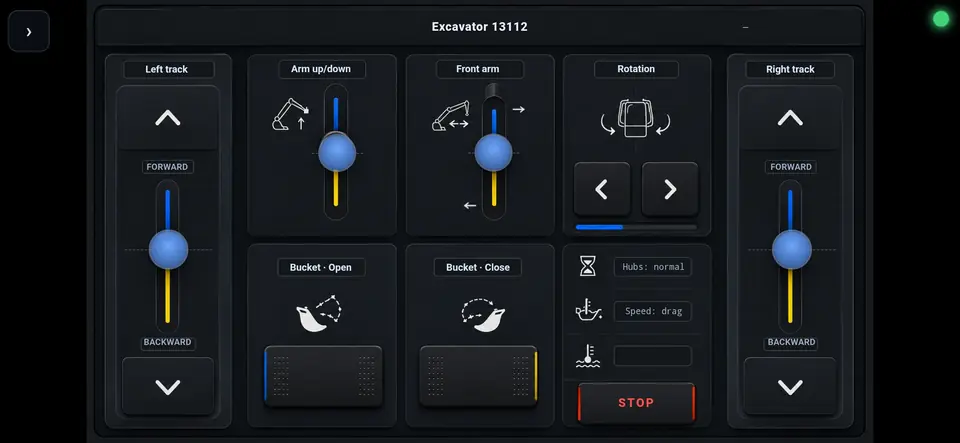Click the Arm up/down label
960x443 pixels.
[x=321, y=69]
